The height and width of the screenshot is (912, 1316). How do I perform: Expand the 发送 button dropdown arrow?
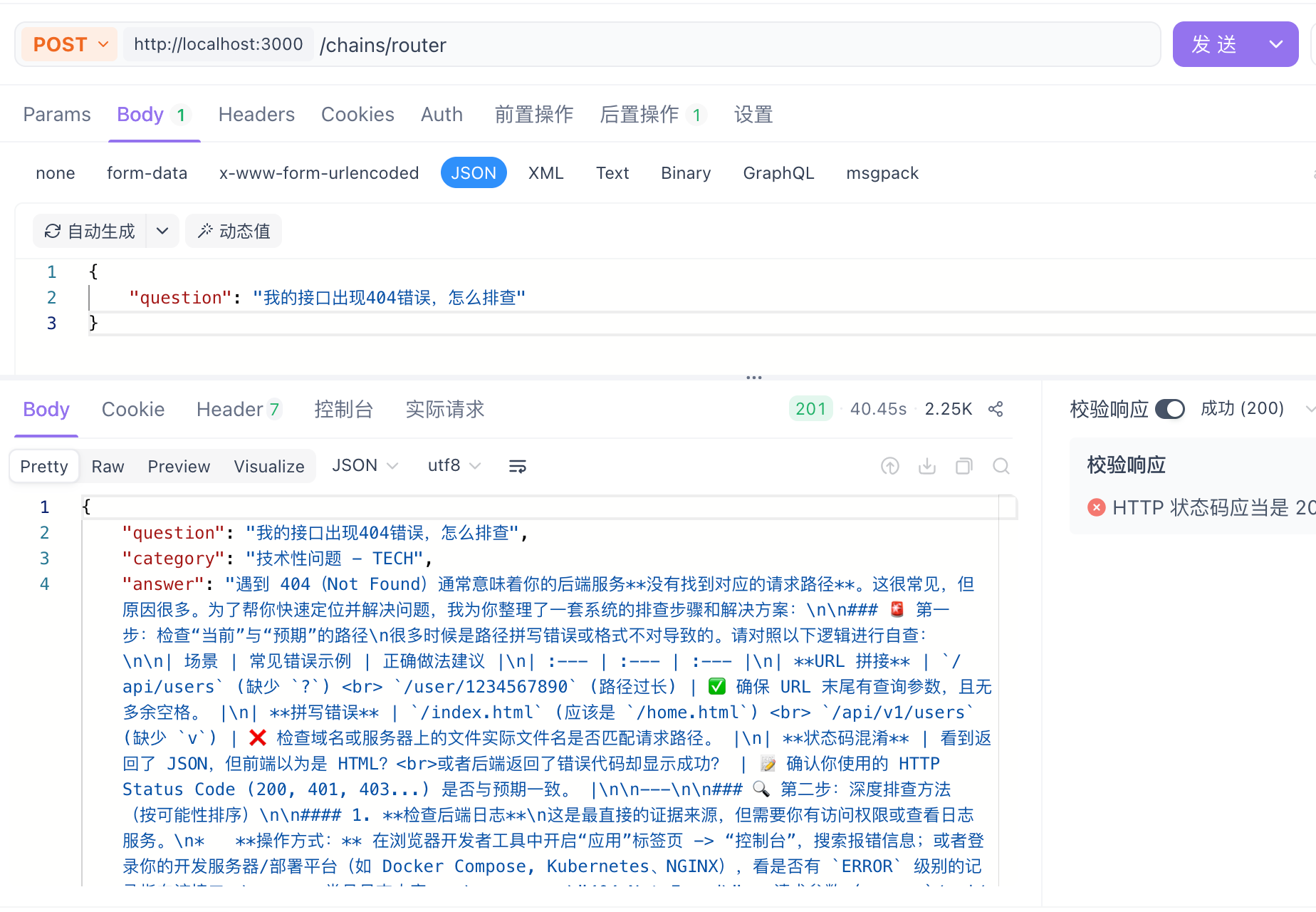(x=1276, y=44)
